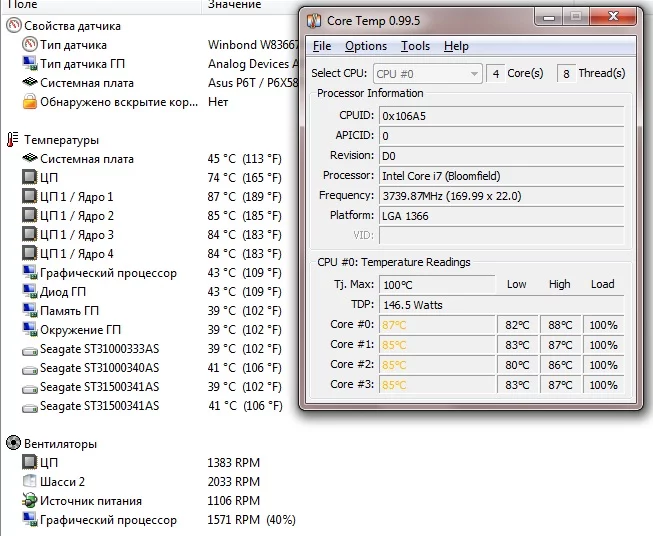Click the Core #1 temperature reading
This screenshot has width=653, height=536.
click(x=437, y=345)
